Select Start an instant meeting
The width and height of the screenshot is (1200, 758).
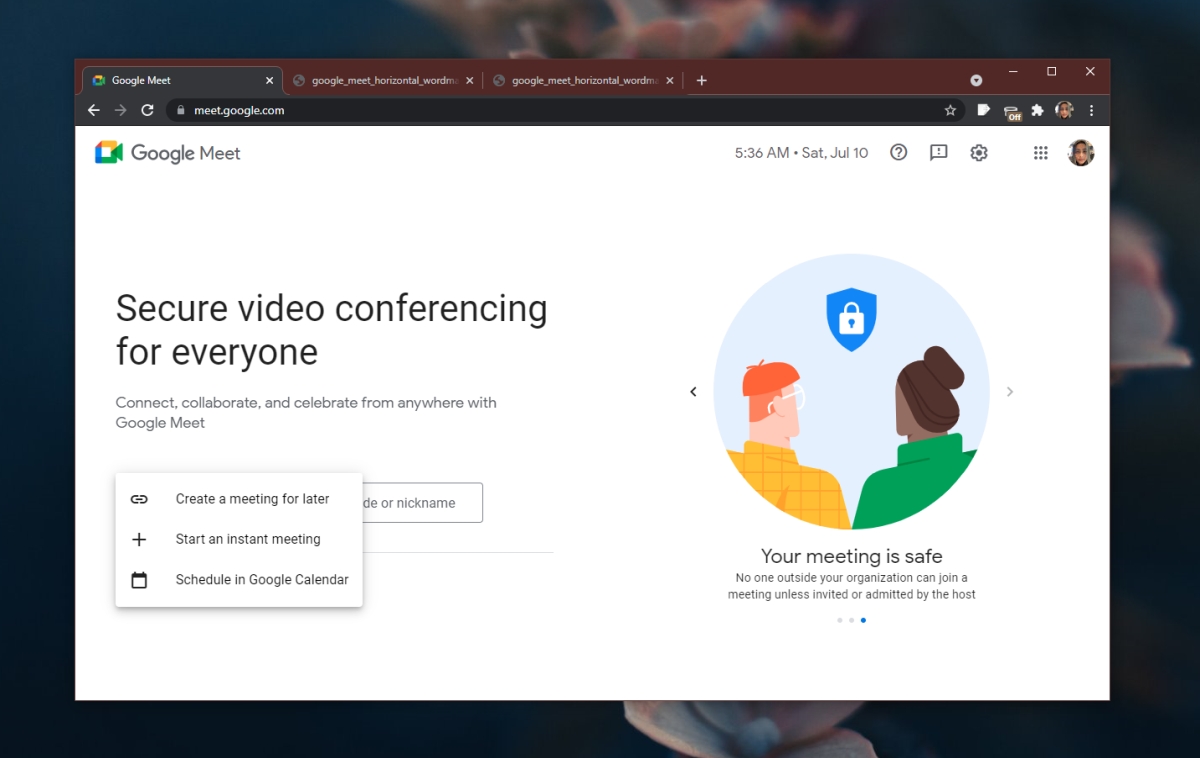point(248,539)
